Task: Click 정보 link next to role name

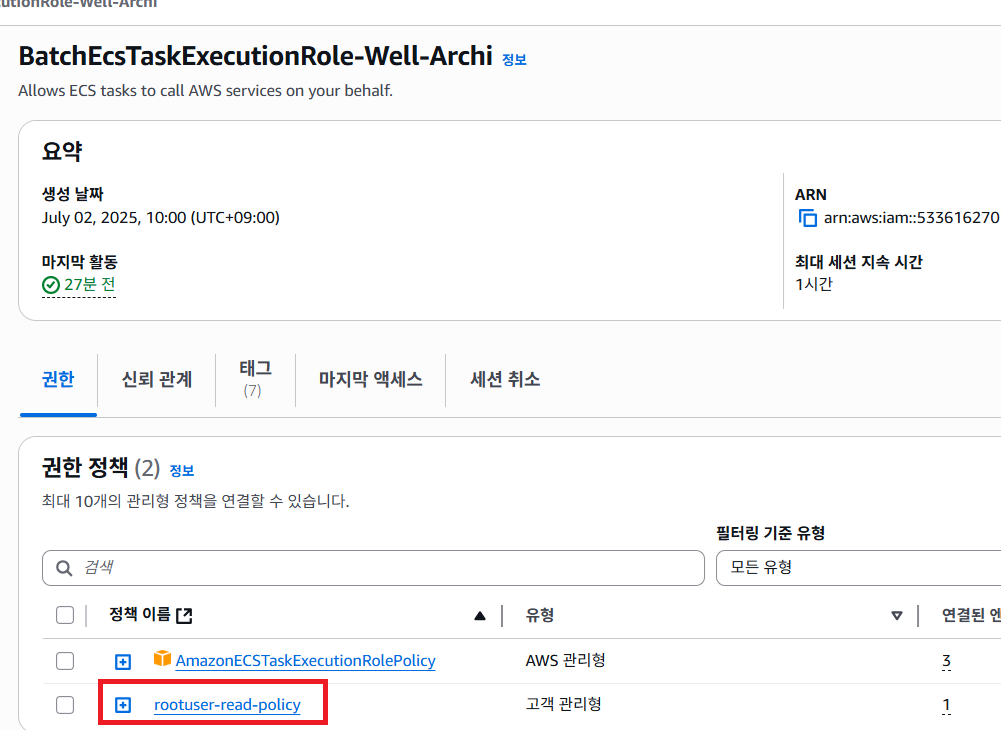Action: pos(514,60)
